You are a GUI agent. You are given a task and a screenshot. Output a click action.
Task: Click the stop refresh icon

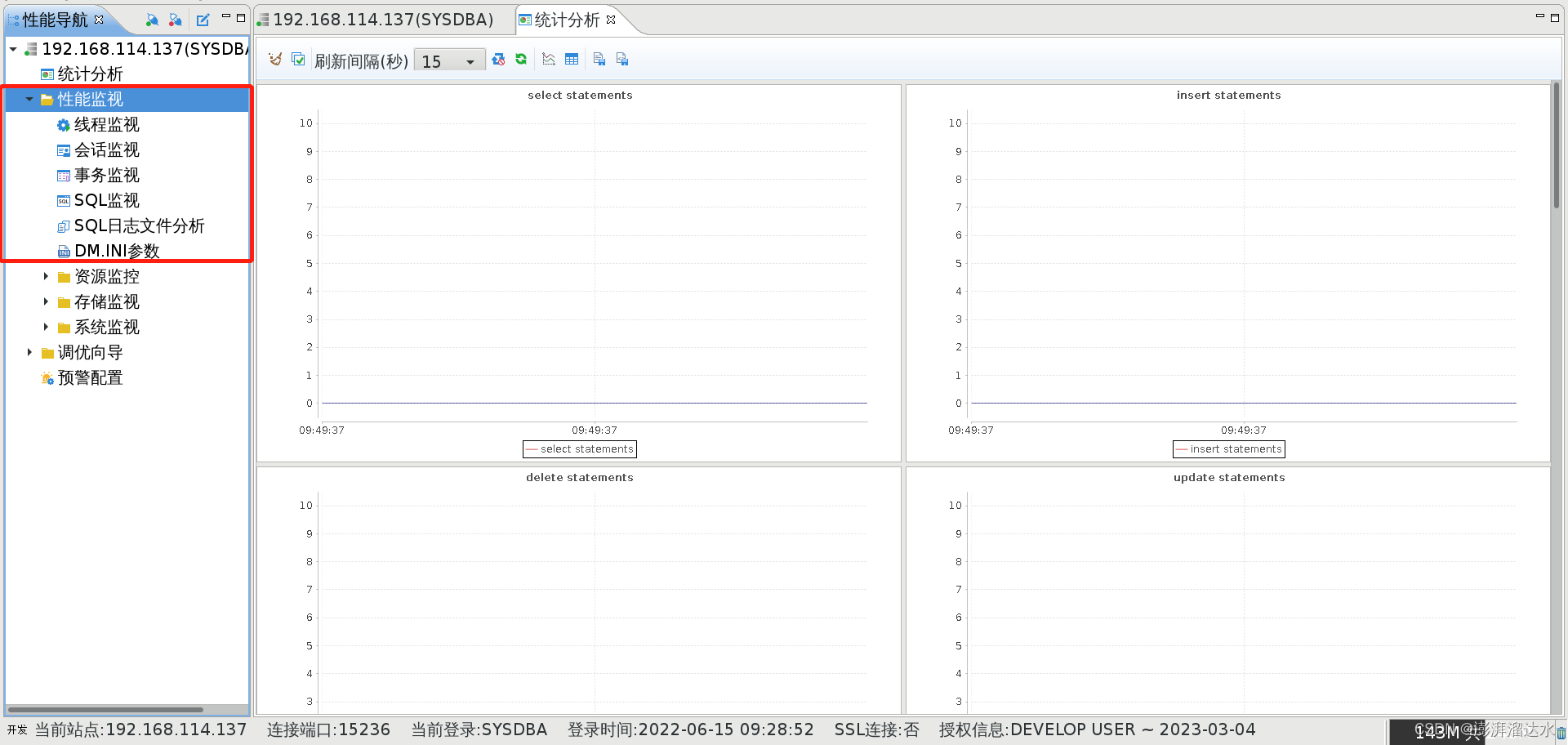(x=498, y=59)
